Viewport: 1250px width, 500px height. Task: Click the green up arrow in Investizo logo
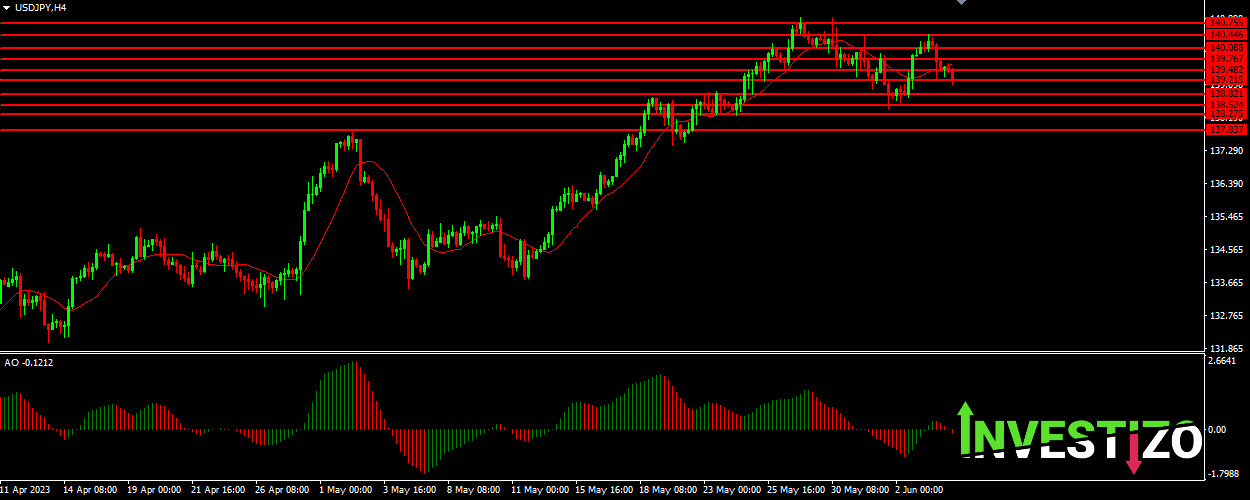coord(965,425)
